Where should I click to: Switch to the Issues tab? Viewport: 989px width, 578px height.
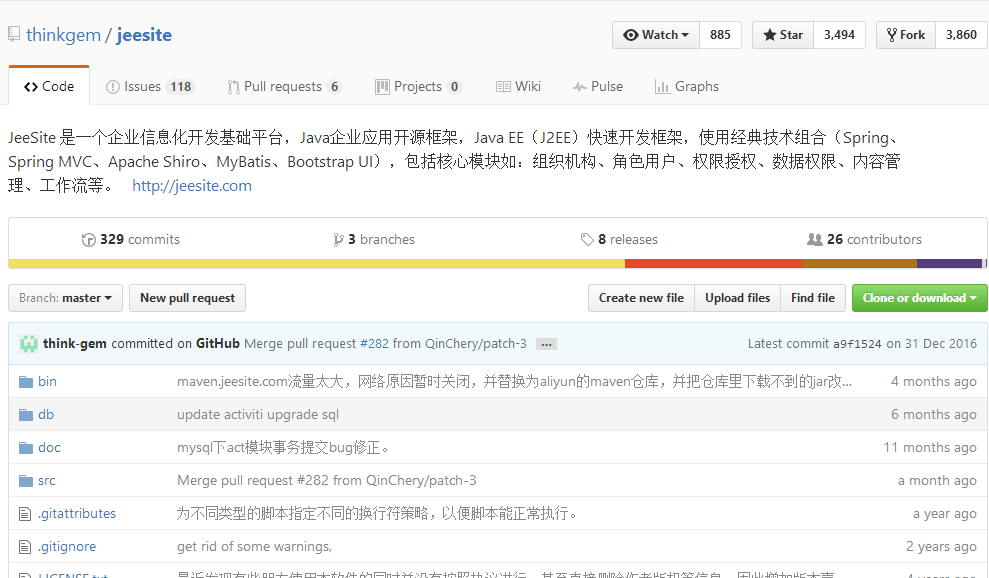150,86
